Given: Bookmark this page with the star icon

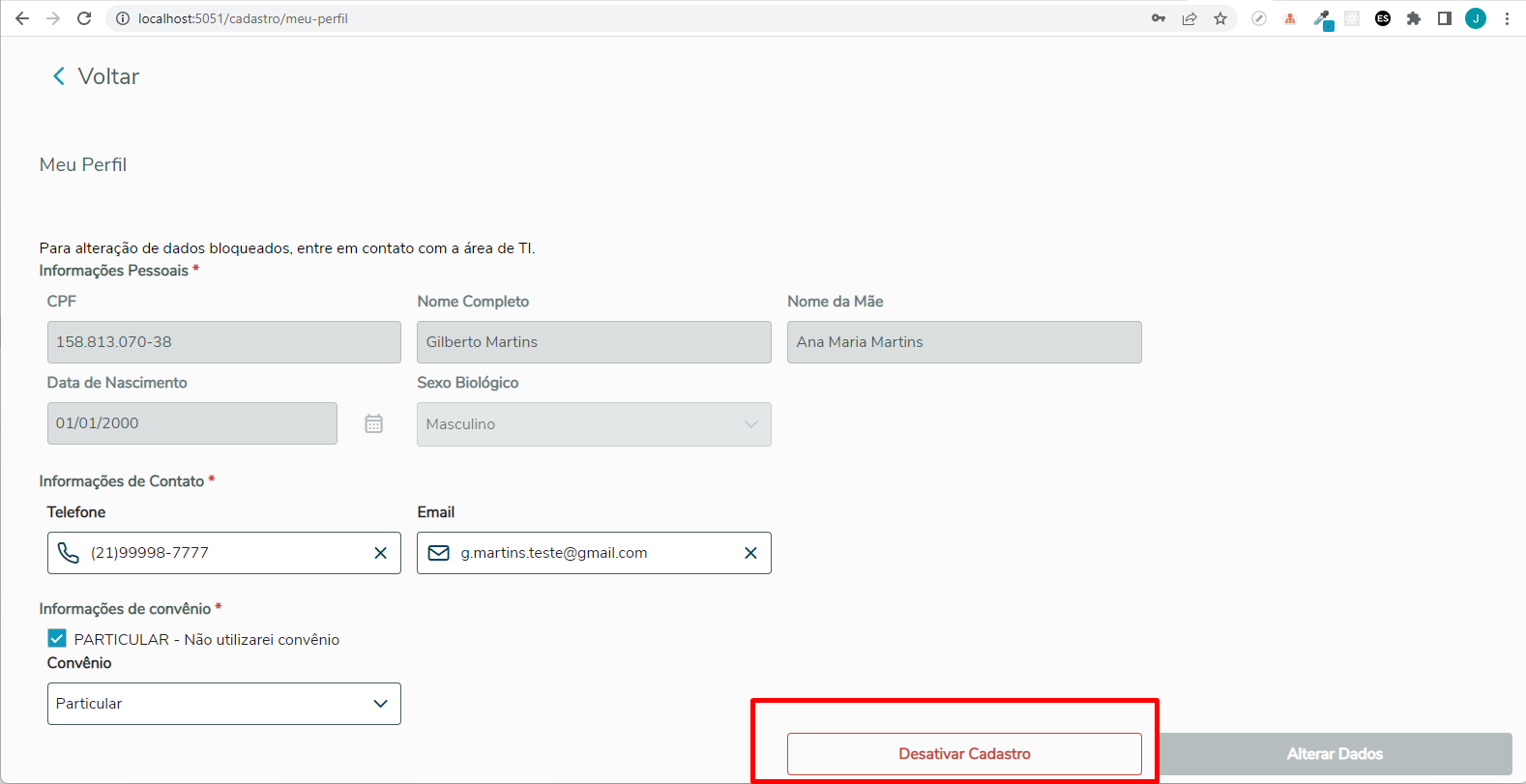Looking at the screenshot, I should [1220, 18].
